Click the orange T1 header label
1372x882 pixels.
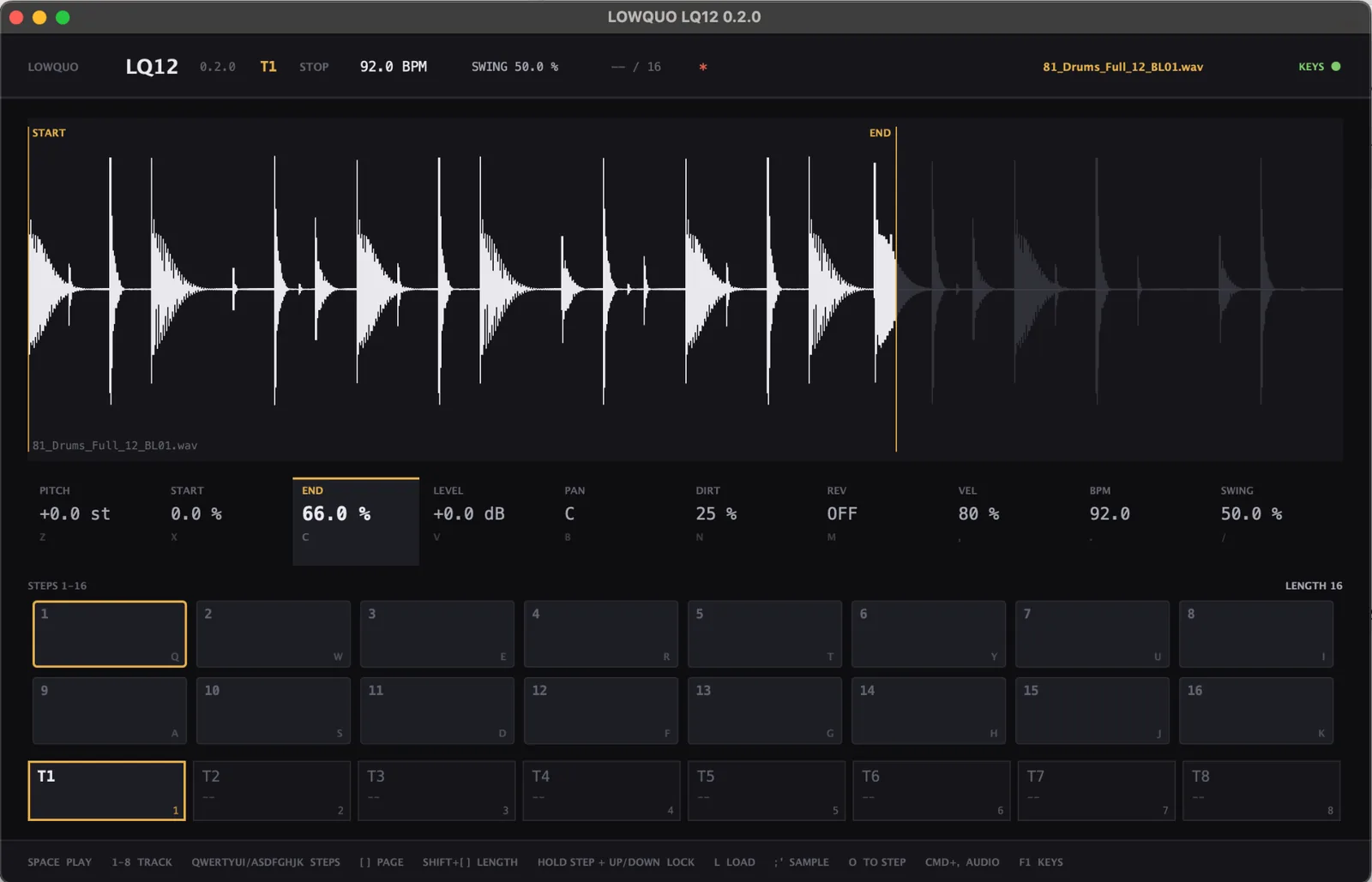click(x=268, y=67)
